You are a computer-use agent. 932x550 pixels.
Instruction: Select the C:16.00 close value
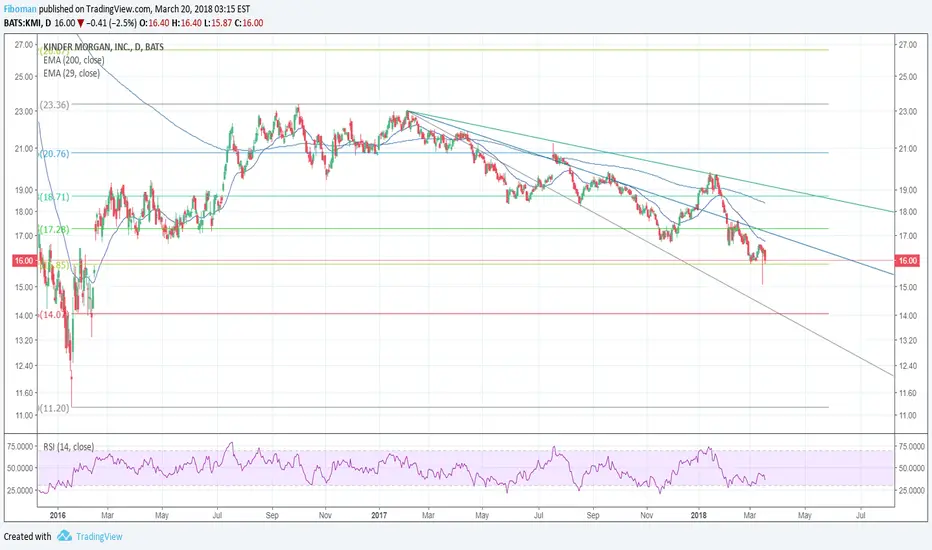[x=249, y=23]
